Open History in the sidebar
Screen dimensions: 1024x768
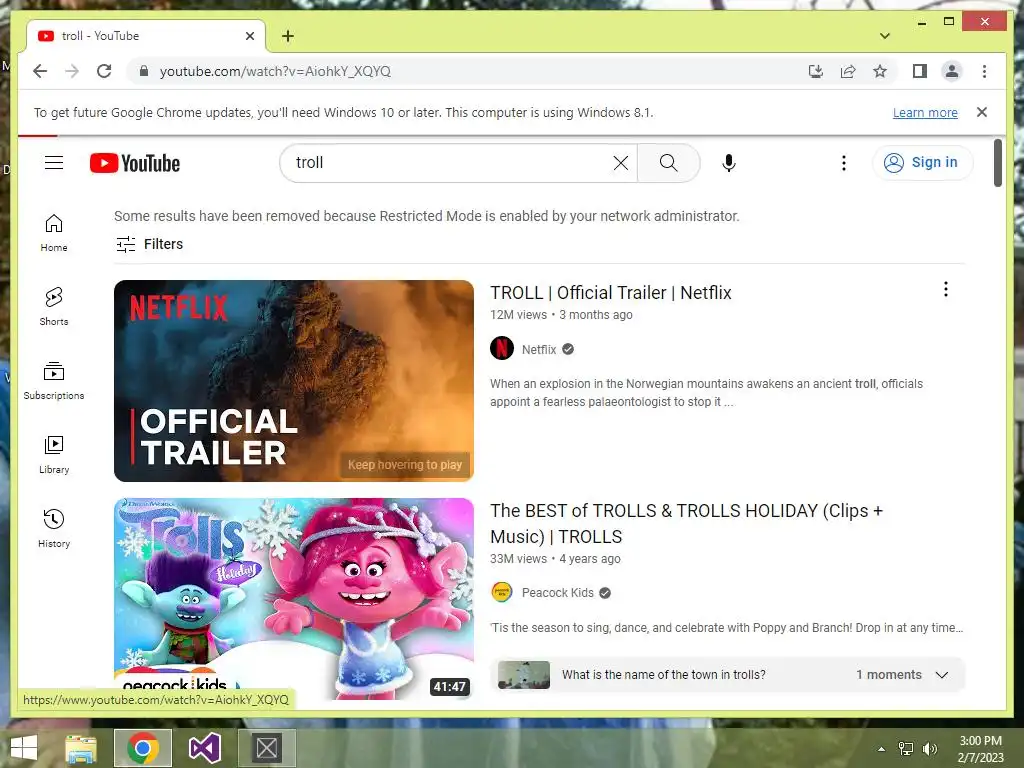[54, 528]
